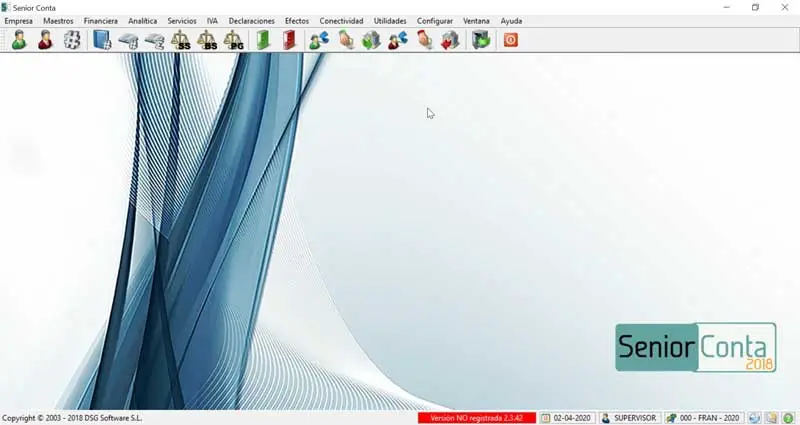This screenshot has height=425, width=800.
Task: Click the first hand toolbar icon
Action: [346, 40]
